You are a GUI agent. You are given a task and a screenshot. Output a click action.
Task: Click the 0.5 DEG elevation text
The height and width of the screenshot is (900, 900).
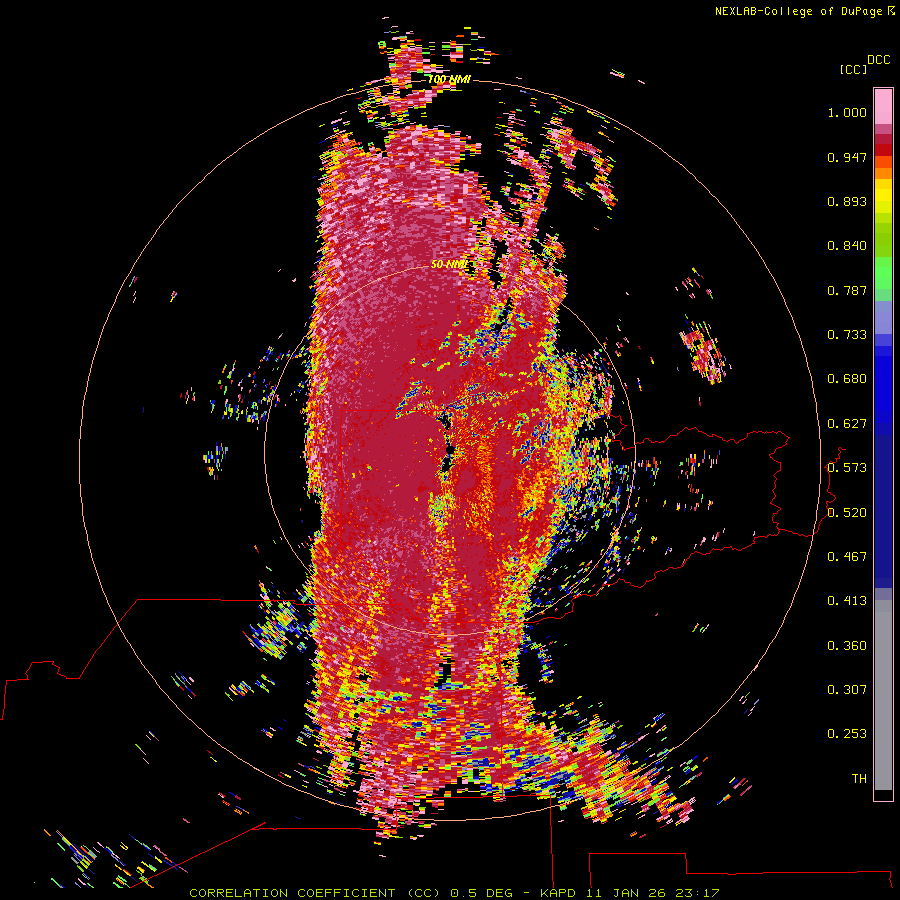tap(483, 893)
